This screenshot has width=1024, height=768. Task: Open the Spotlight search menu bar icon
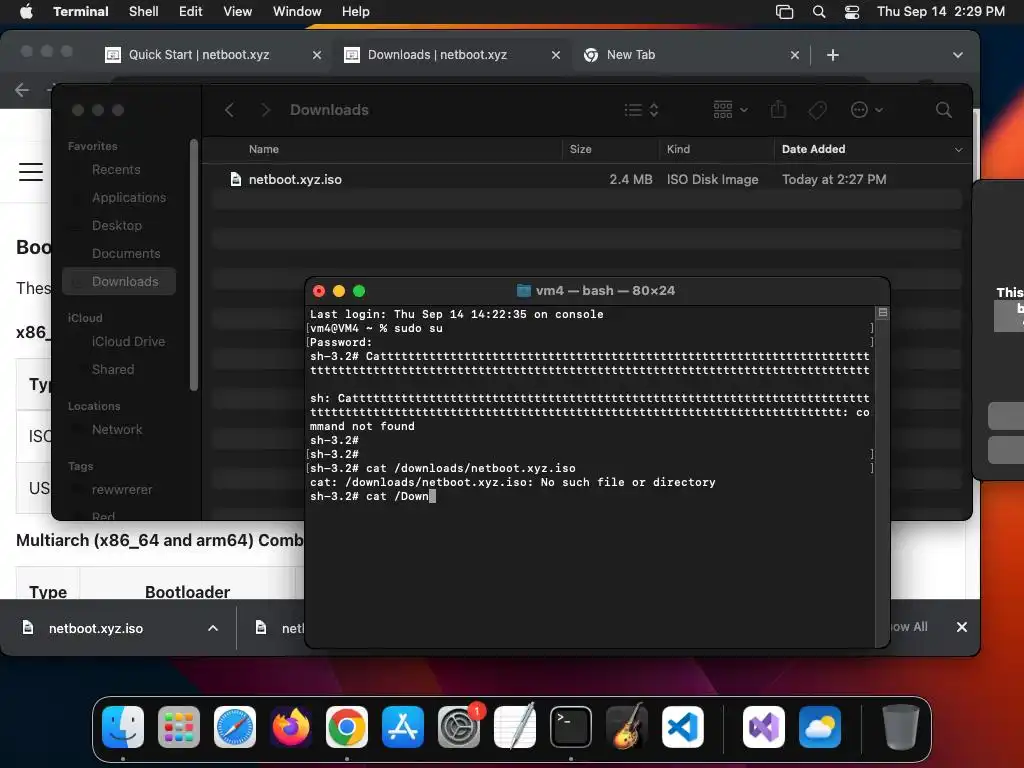pos(819,12)
